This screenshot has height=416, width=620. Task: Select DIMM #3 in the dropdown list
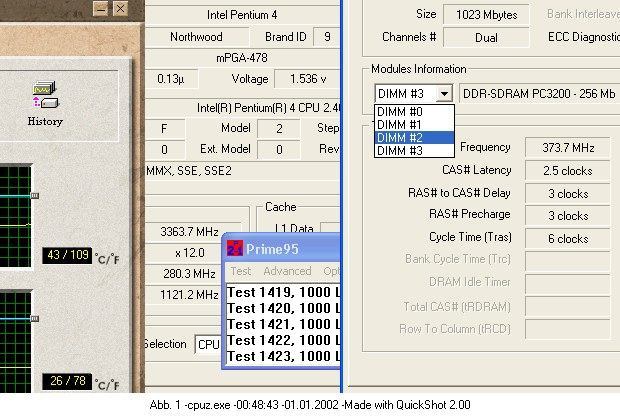click(414, 151)
